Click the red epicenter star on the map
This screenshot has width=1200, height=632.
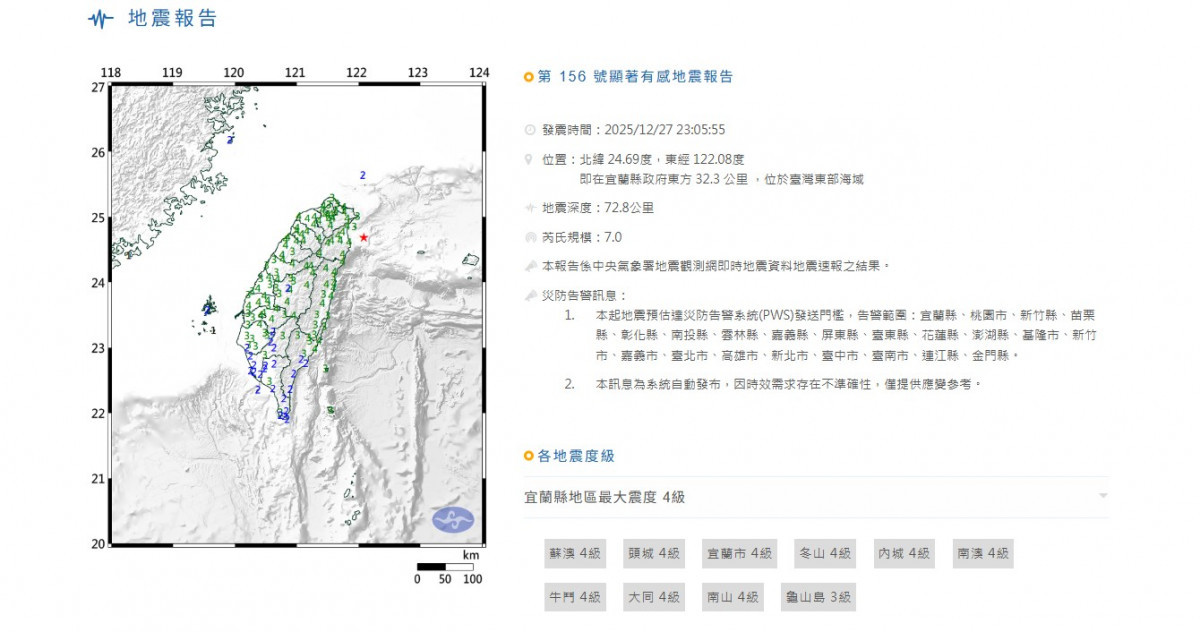(363, 237)
